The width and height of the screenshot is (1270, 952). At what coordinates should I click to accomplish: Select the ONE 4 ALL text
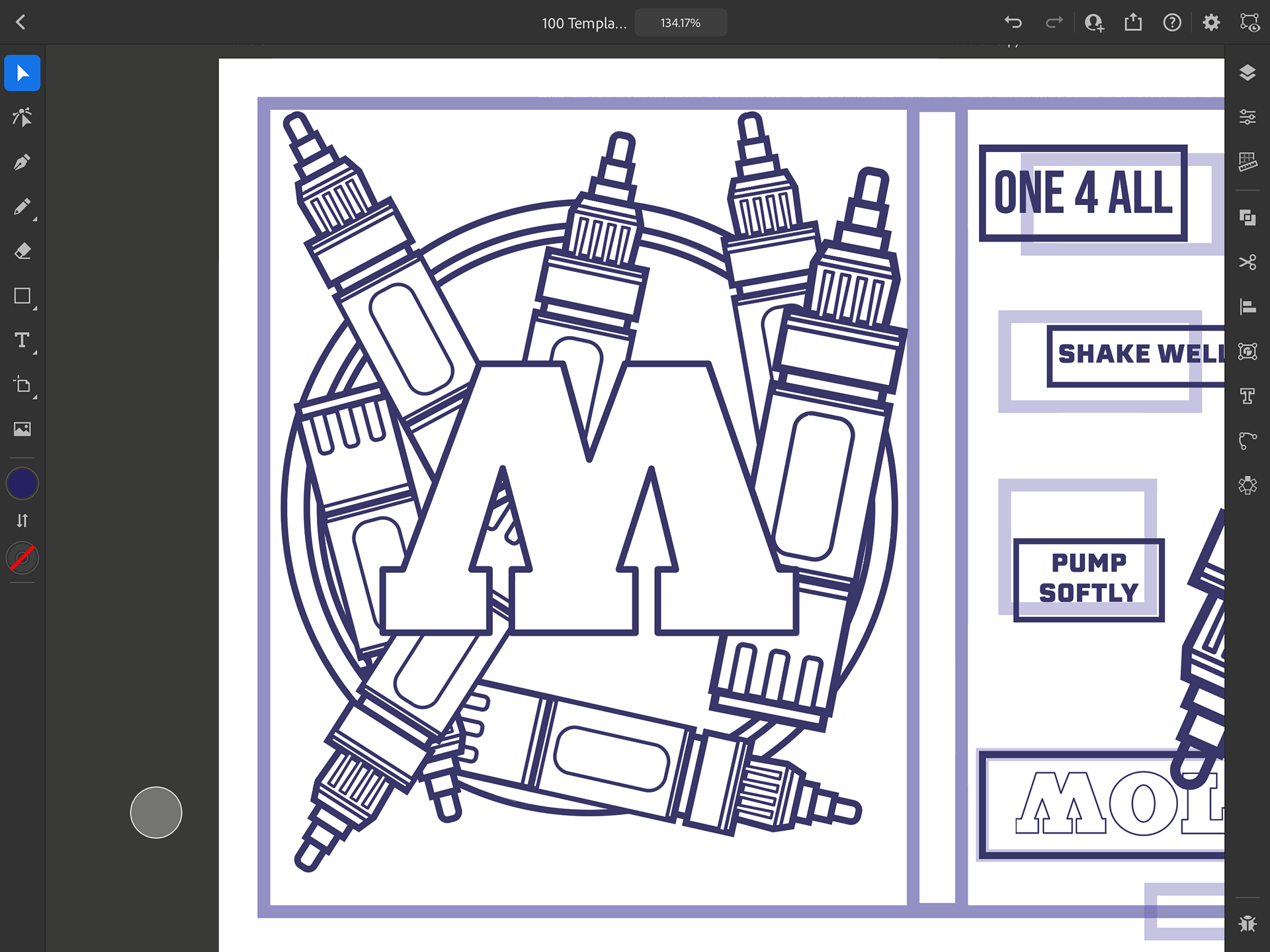point(1083,193)
